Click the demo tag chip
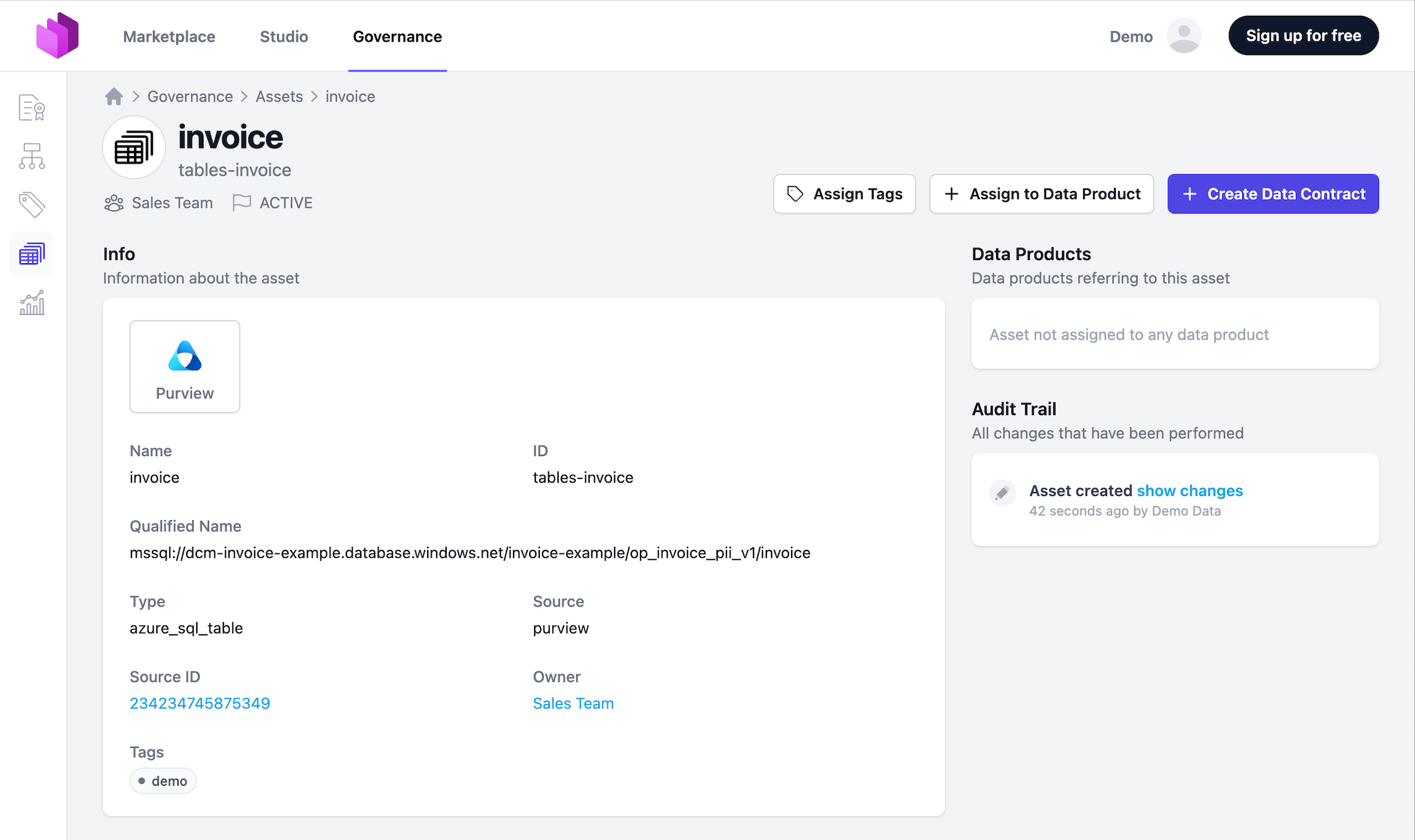This screenshot has width=1415, height=840. coord(163,780)
